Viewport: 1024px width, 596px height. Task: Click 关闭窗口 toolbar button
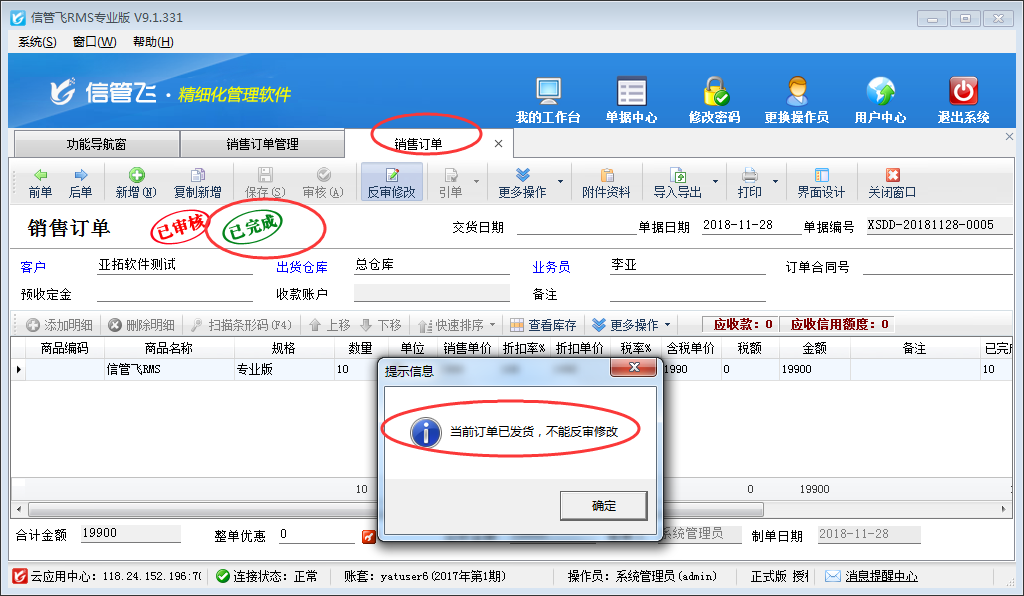pos(892,182)
